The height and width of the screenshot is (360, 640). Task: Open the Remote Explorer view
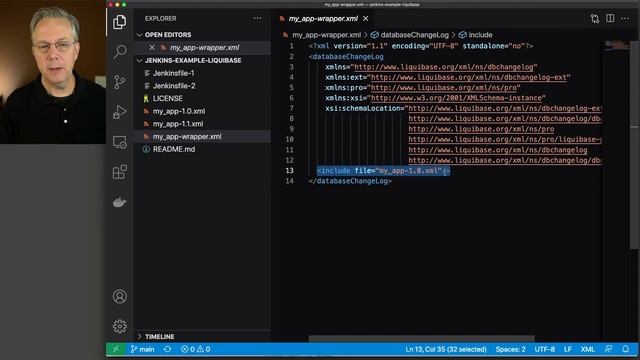pos(120,142)
